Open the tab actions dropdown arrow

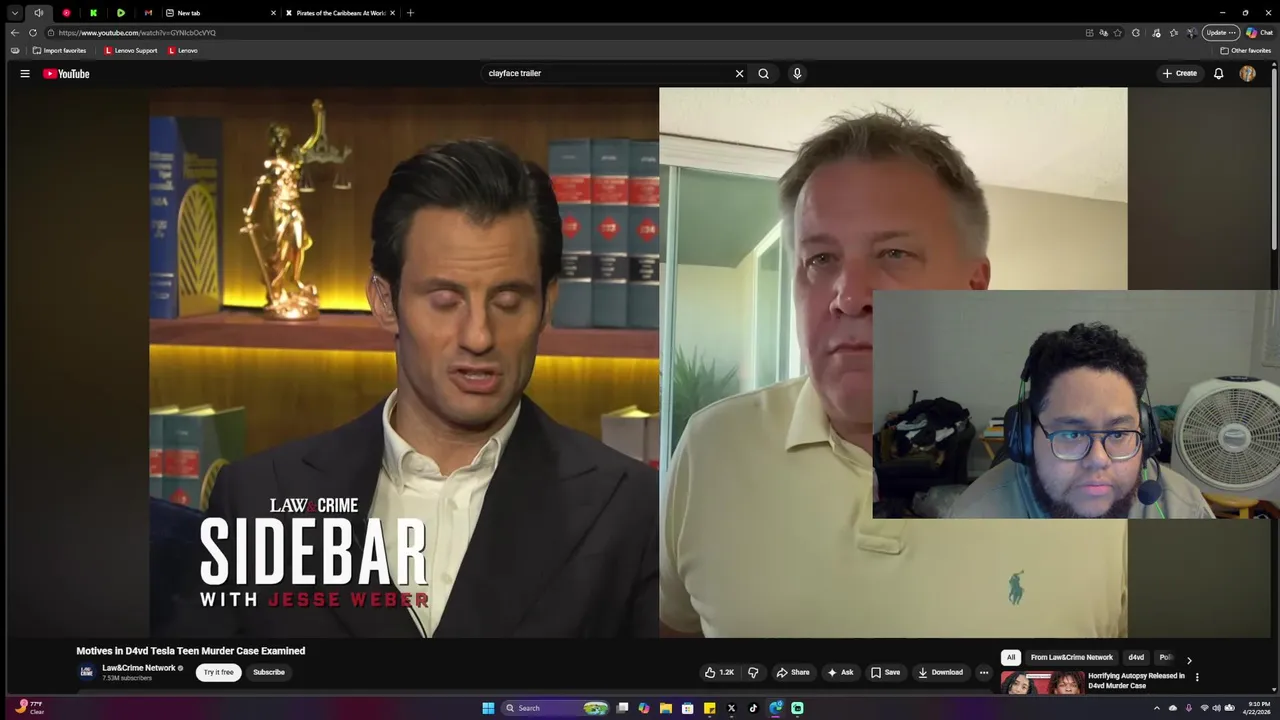point(15,13)
